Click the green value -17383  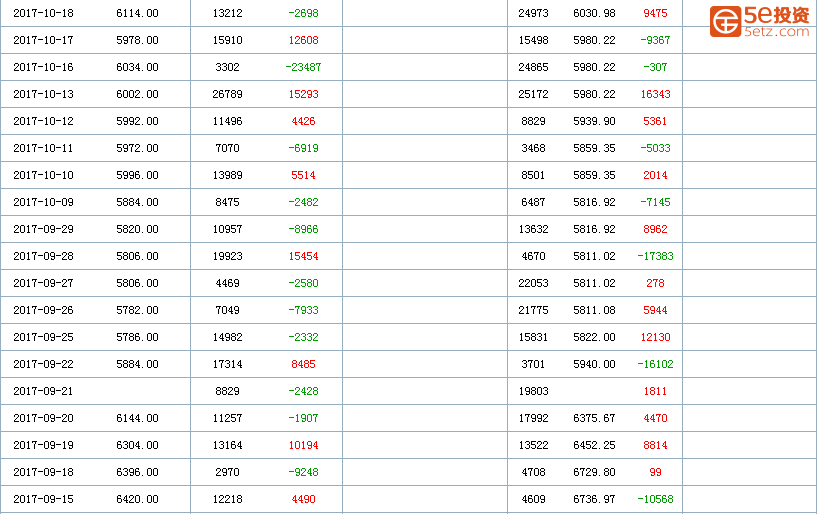coord(655,256)
